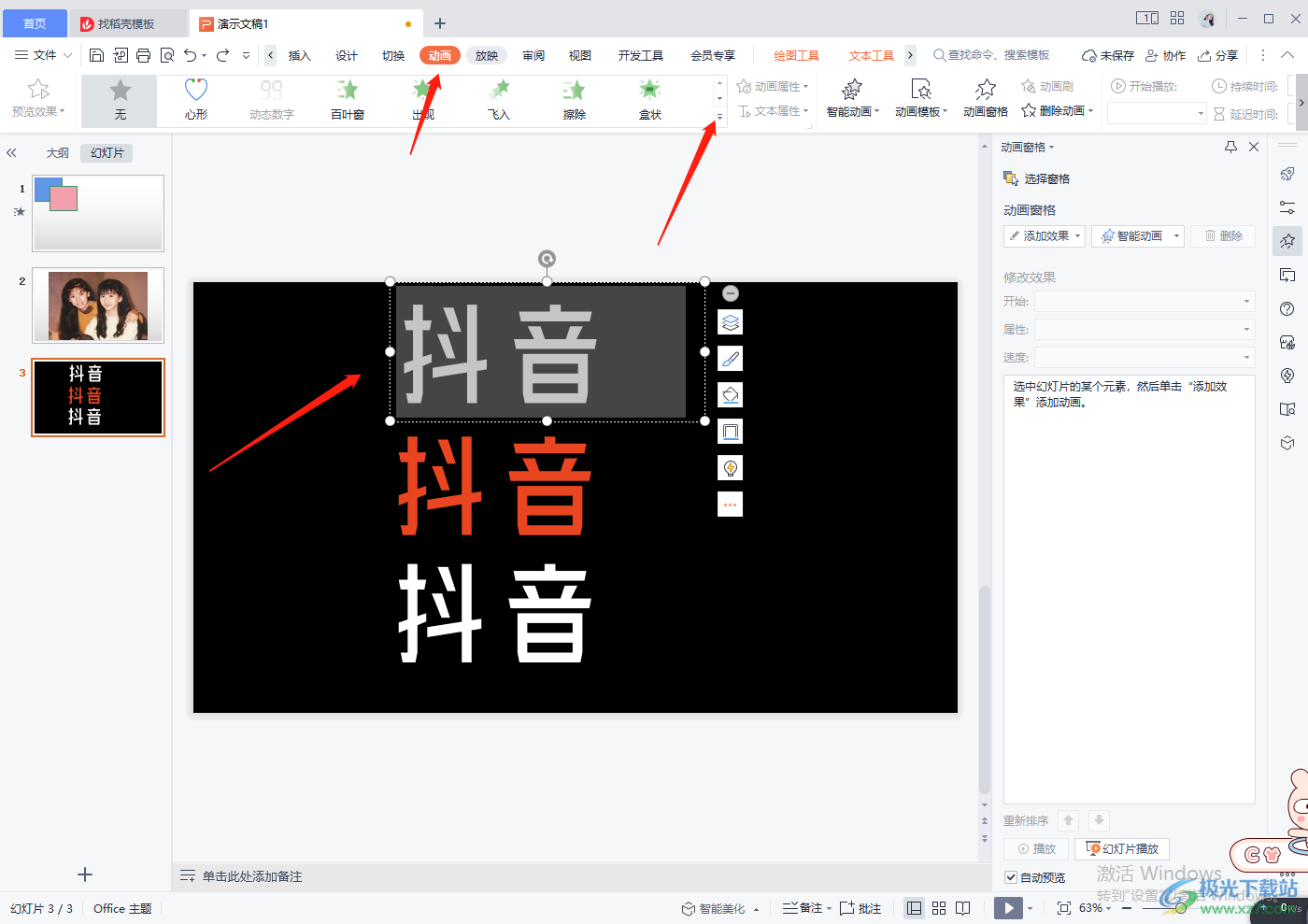
Task: Click the shape fill icon beside the text box
Action: [731, 395]
